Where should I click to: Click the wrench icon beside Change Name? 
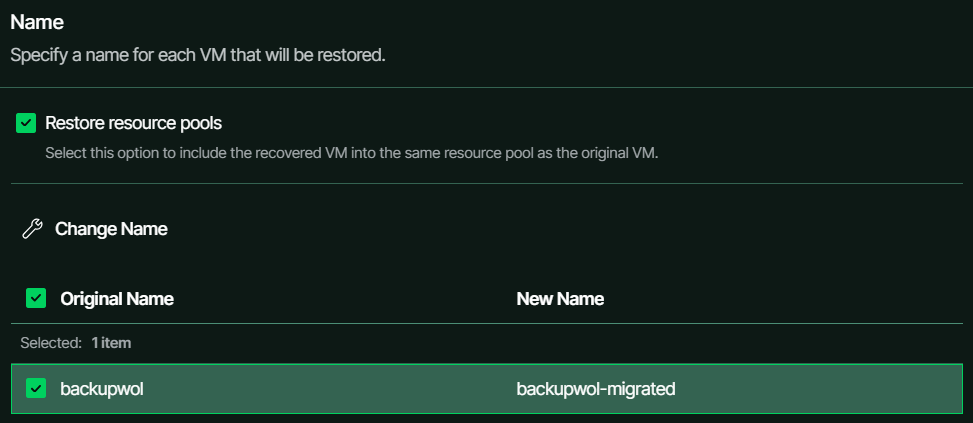[32, 229]
